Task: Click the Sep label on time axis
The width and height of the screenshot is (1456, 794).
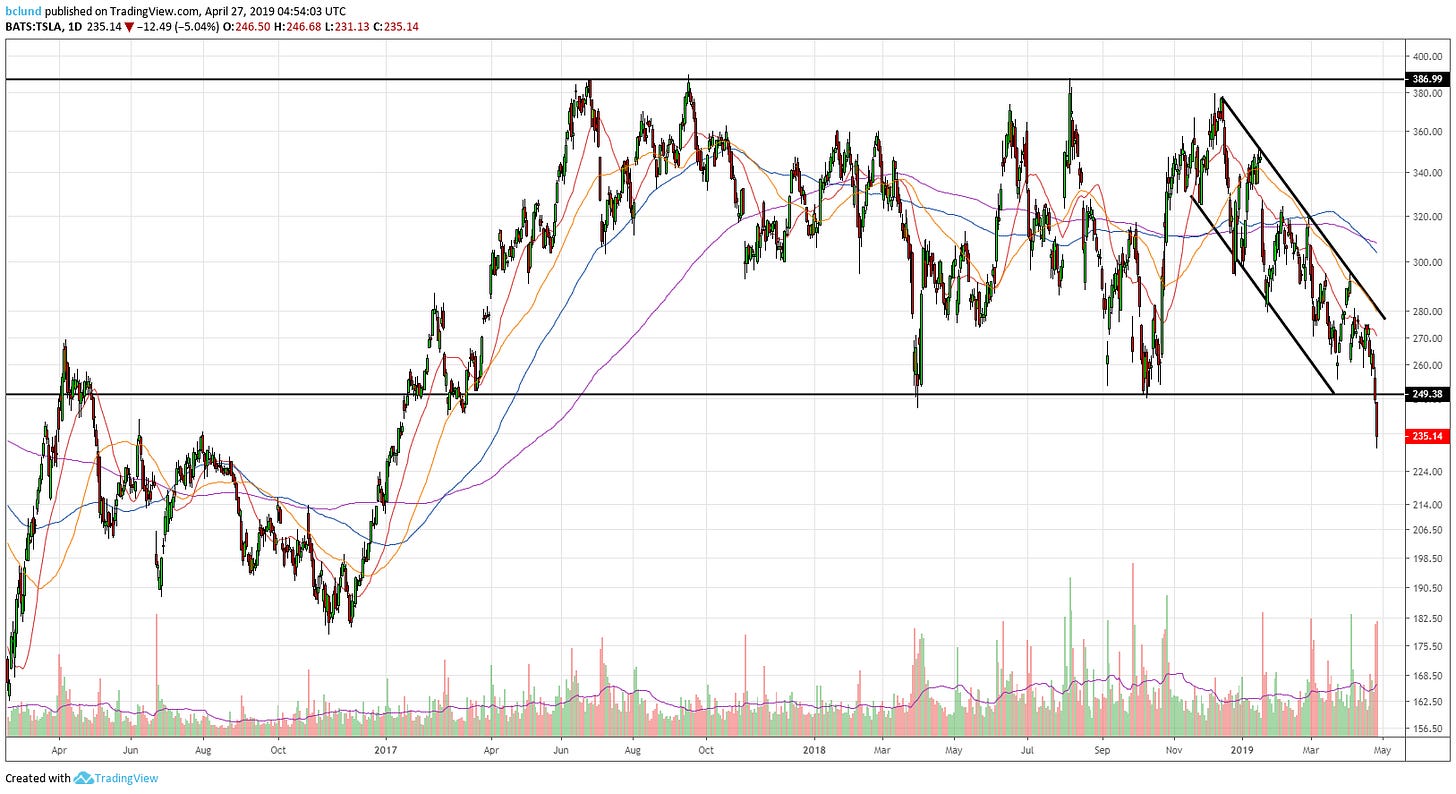Action: click(1102, 748)
